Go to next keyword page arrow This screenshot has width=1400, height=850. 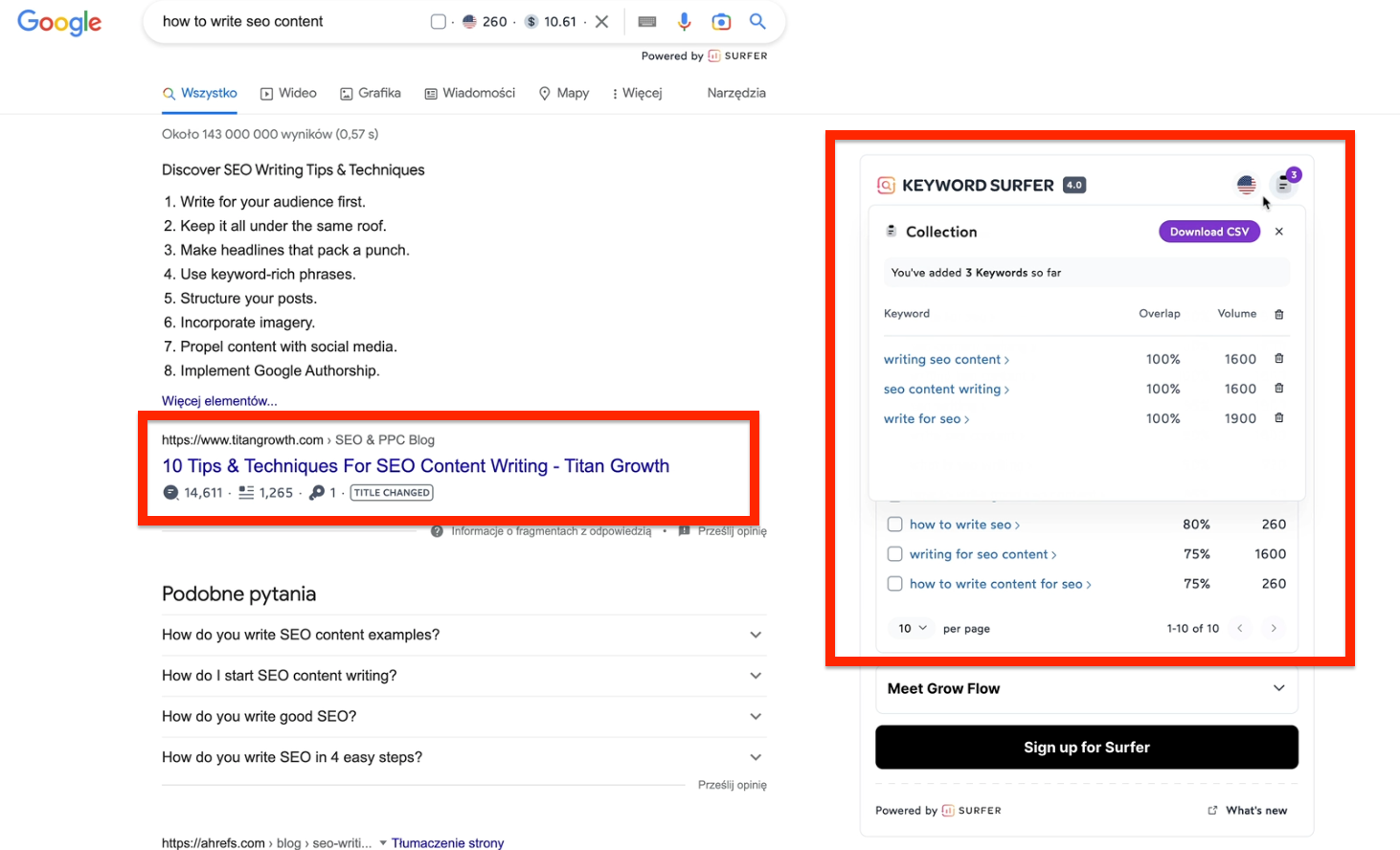pos(1274,629)
